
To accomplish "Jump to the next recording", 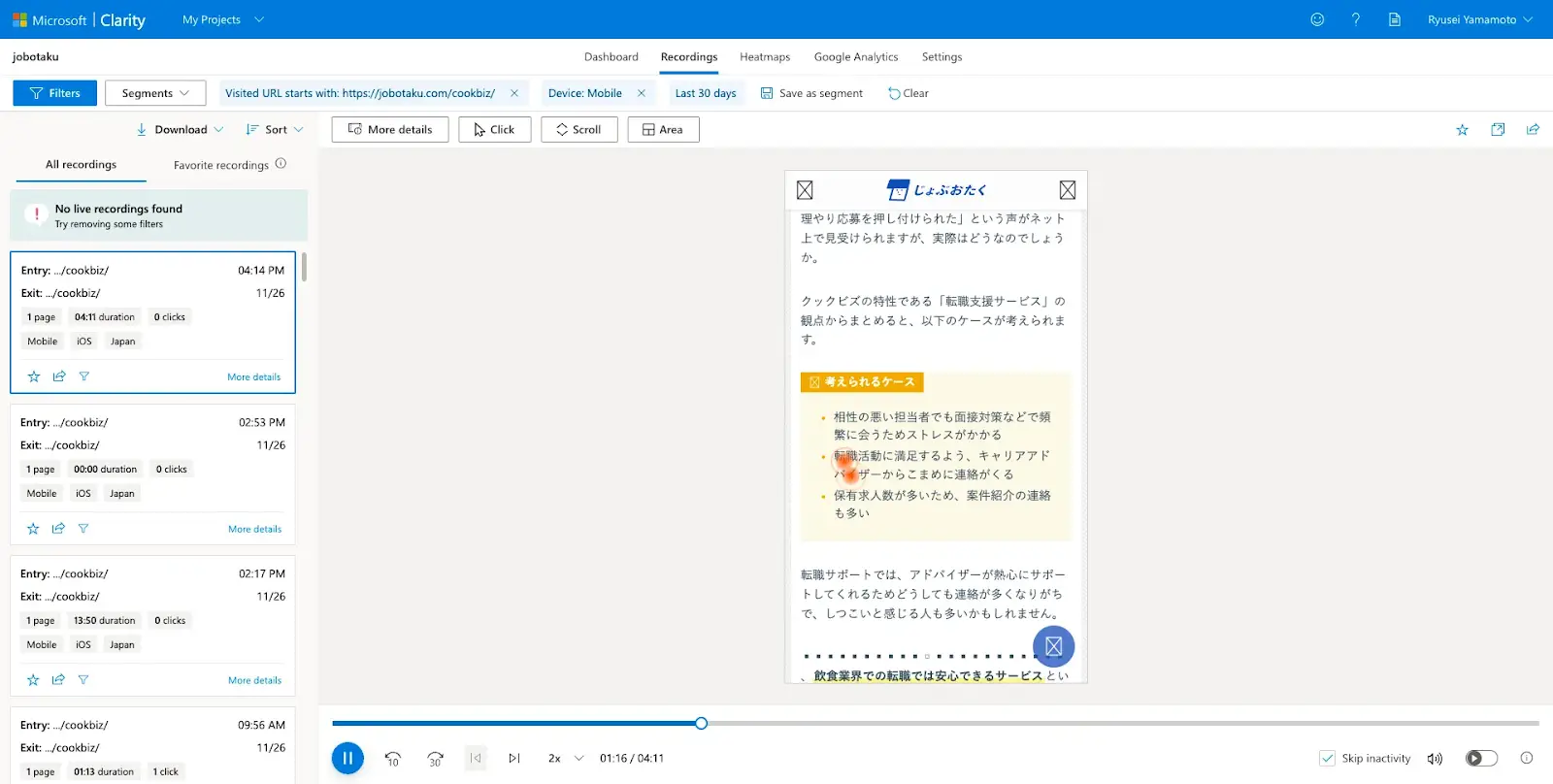I will tap(514, 758).
